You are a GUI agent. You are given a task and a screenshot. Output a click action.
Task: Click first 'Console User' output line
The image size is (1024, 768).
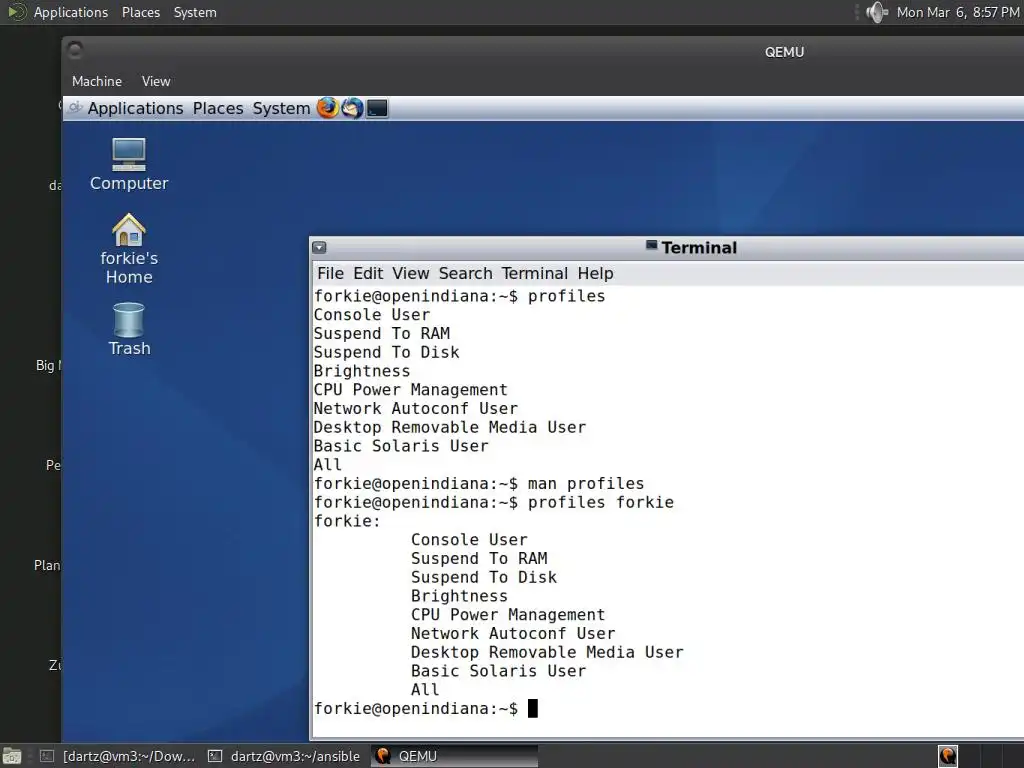(372, 315)
